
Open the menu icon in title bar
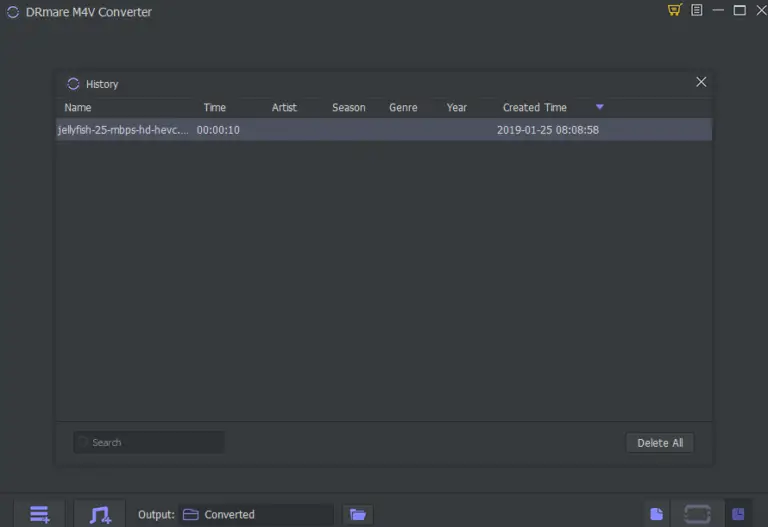point(696,11)
